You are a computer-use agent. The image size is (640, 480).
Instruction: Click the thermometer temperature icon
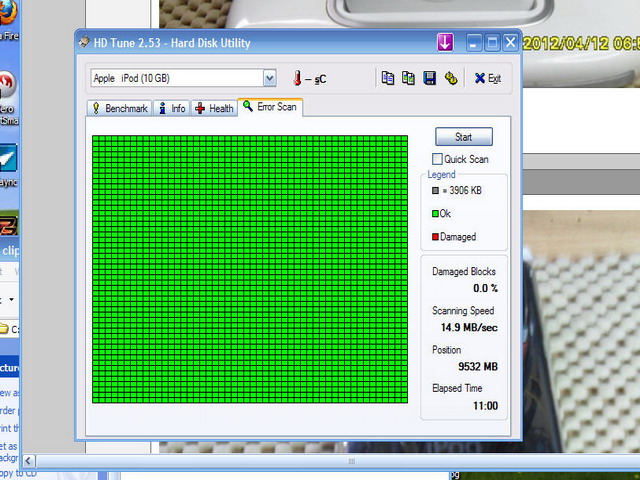coord(297,78)
